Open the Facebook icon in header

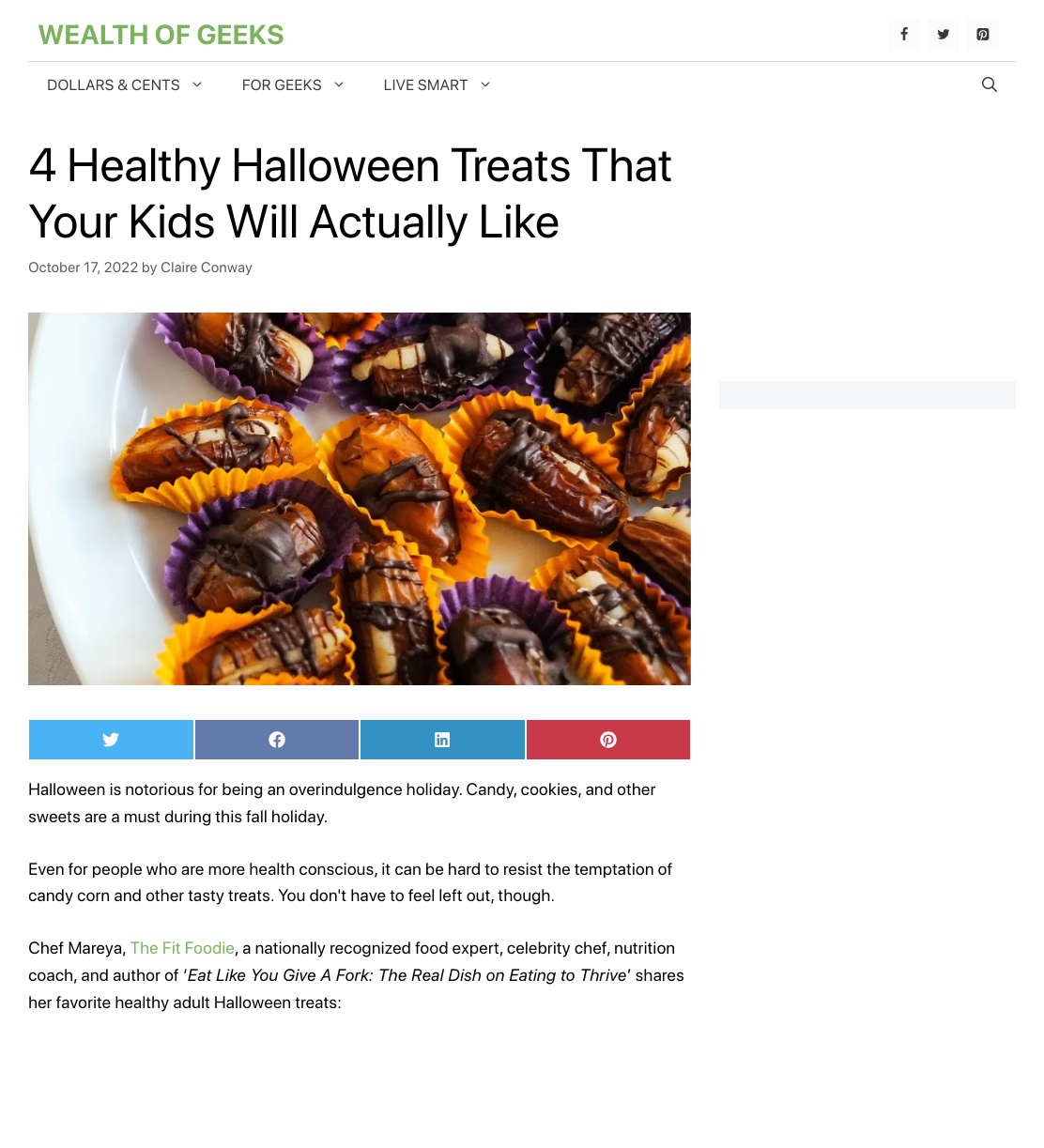coord(904,35)
